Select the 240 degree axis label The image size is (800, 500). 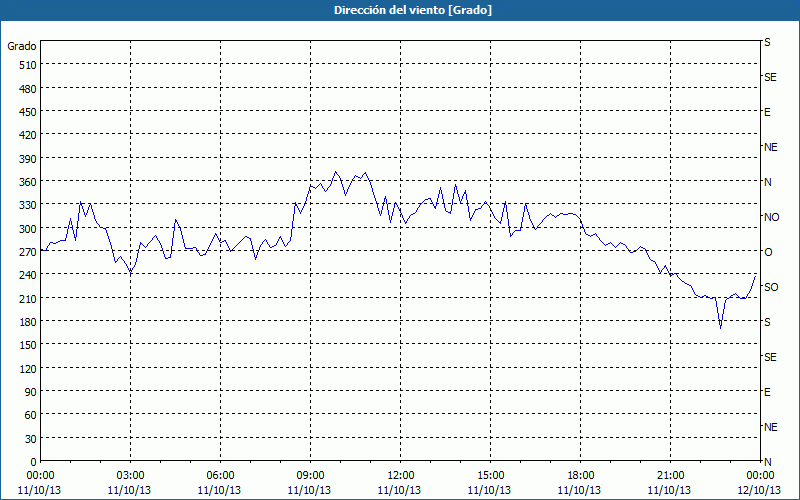pyautogui.click(x=29, y=276)
